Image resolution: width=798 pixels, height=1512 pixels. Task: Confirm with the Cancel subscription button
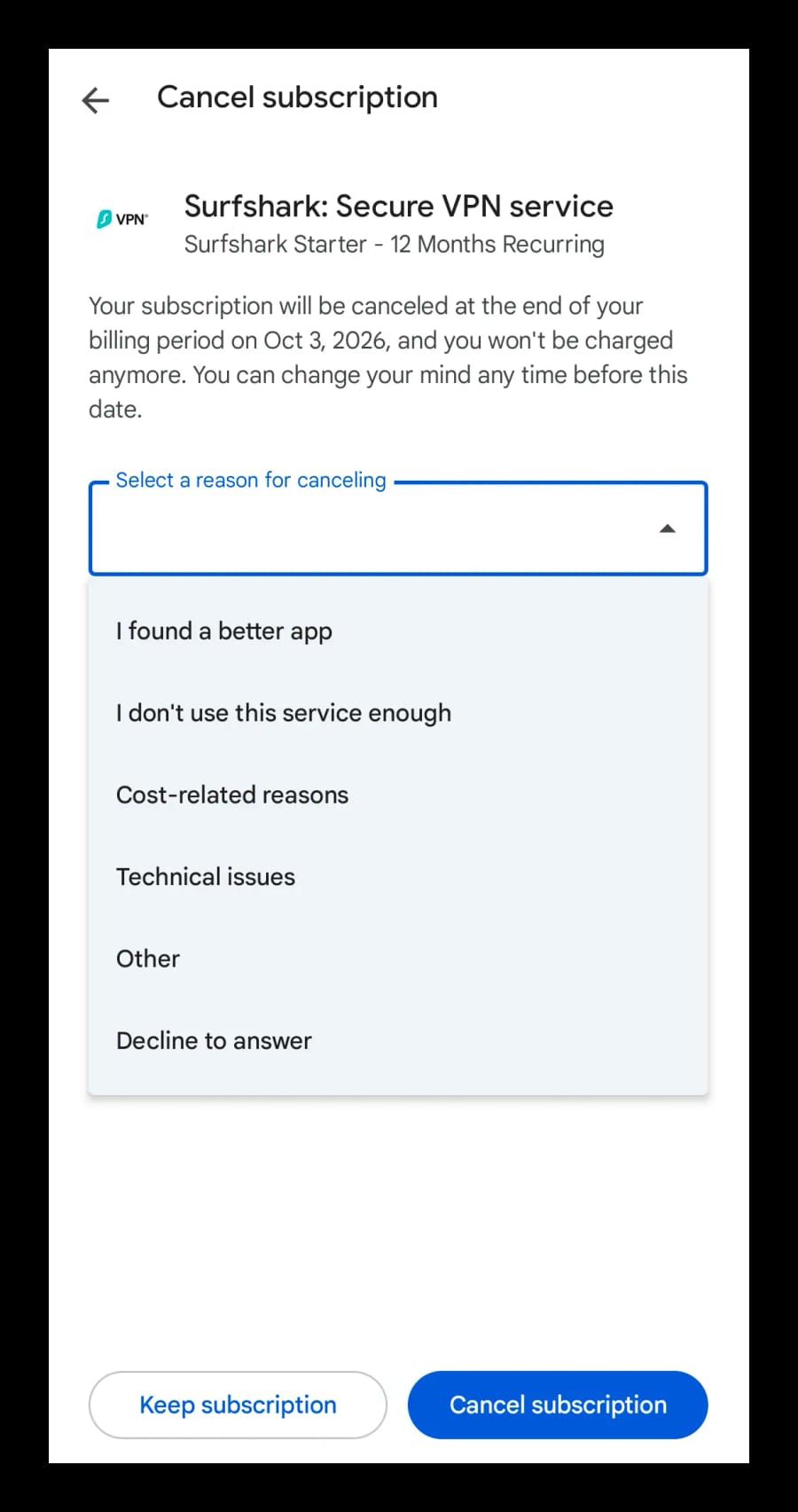(557, 1404)
